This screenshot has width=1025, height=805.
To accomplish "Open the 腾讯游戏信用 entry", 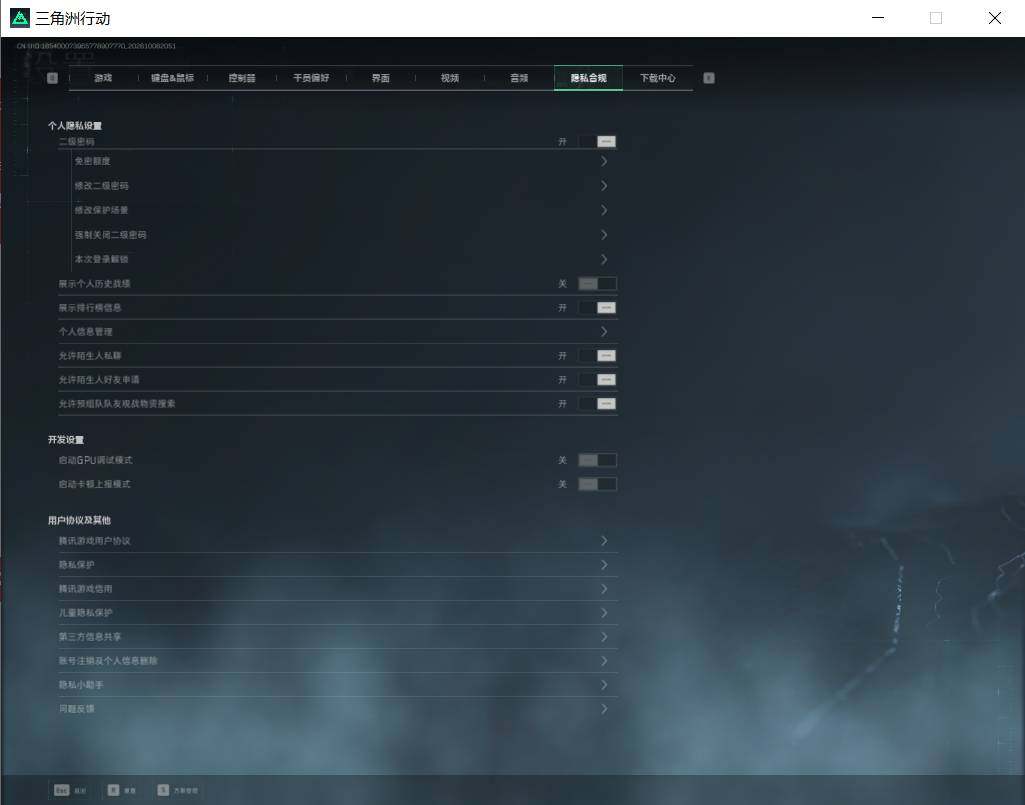I will [x=338, y=589].
